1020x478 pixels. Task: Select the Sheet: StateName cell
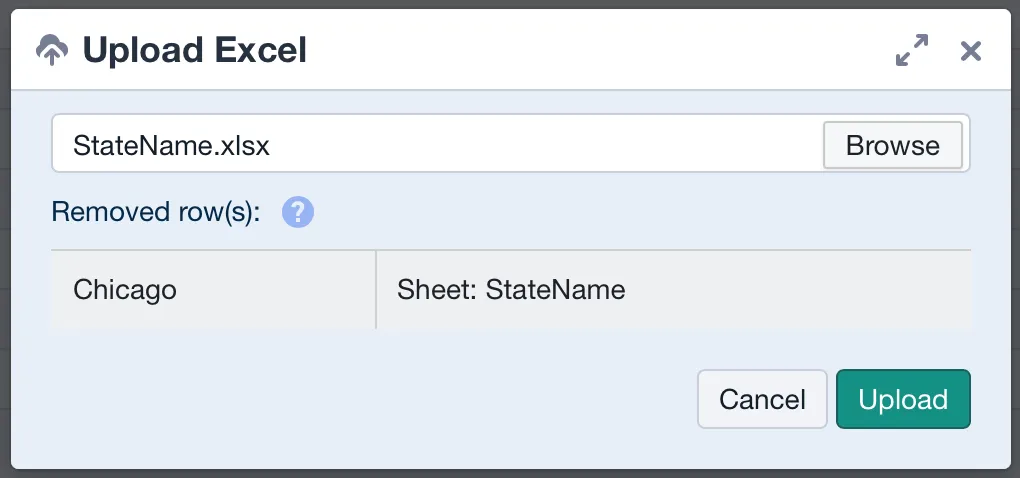pyautogui.click(x=674, y=289)
